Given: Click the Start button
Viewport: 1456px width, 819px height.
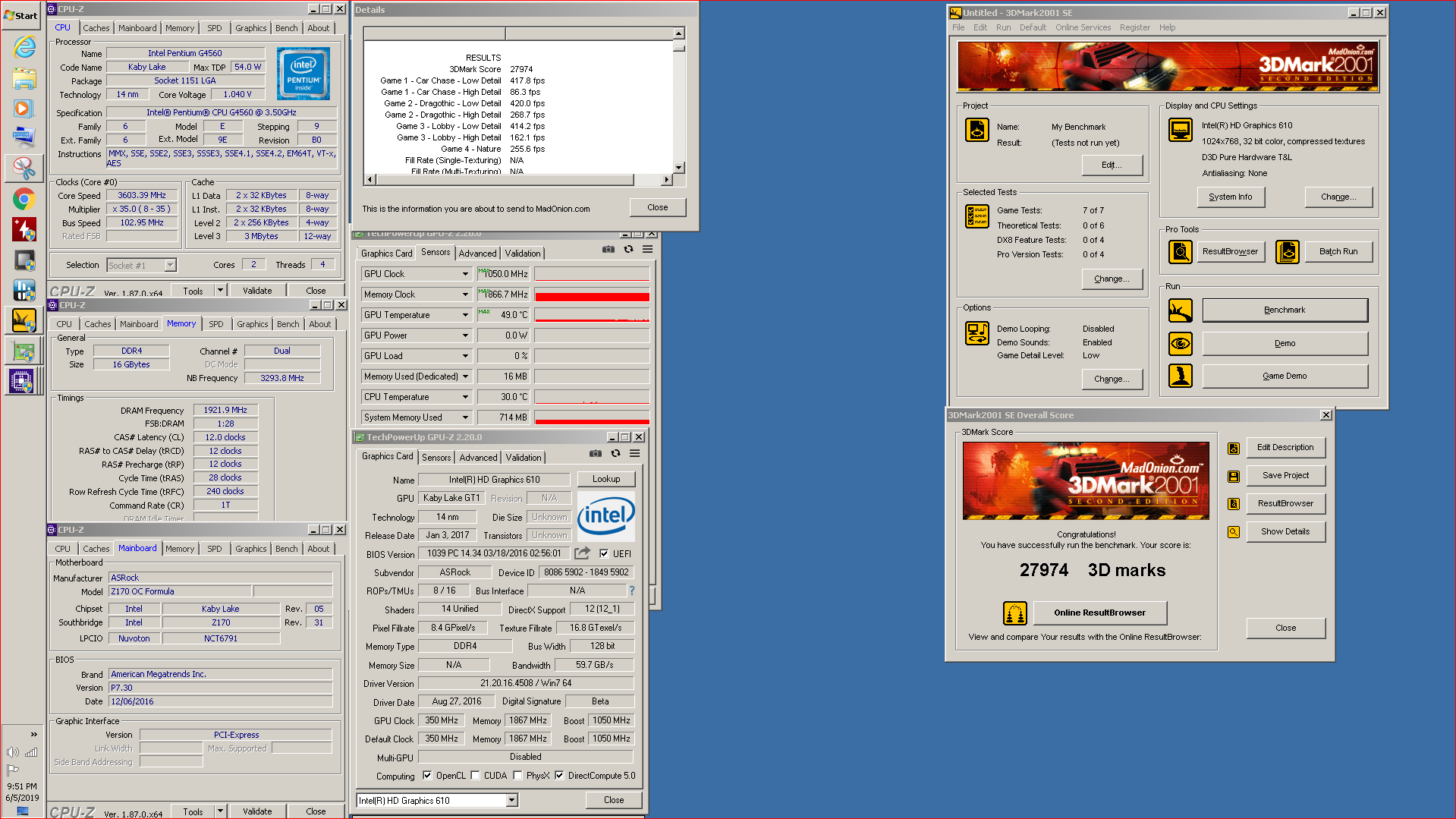Looking at the screenshot, I should point(21,15).
